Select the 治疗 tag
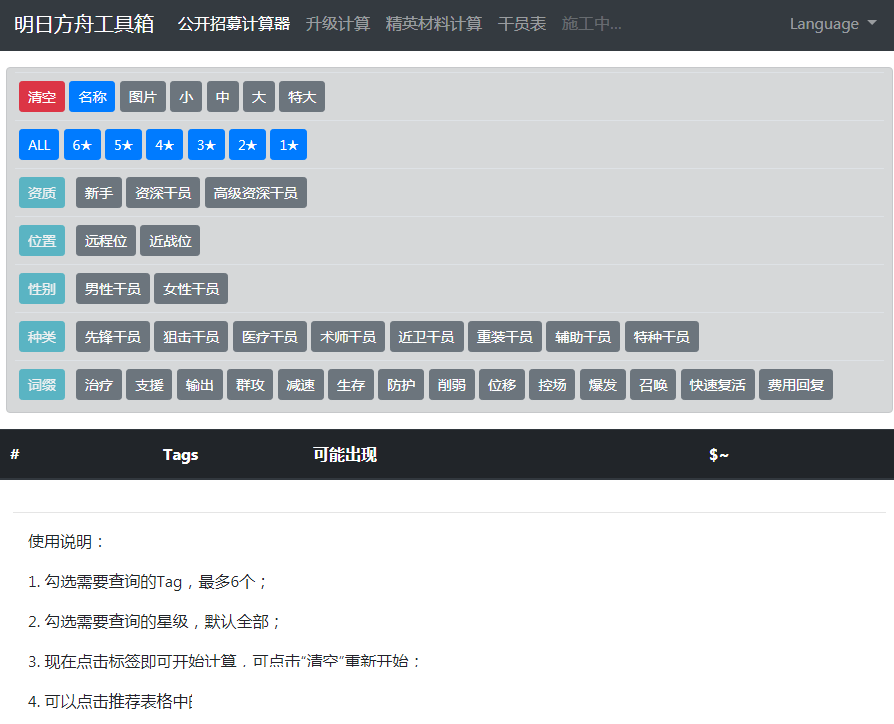The width and height of the screenshot is (894, 724). point(99,385)
